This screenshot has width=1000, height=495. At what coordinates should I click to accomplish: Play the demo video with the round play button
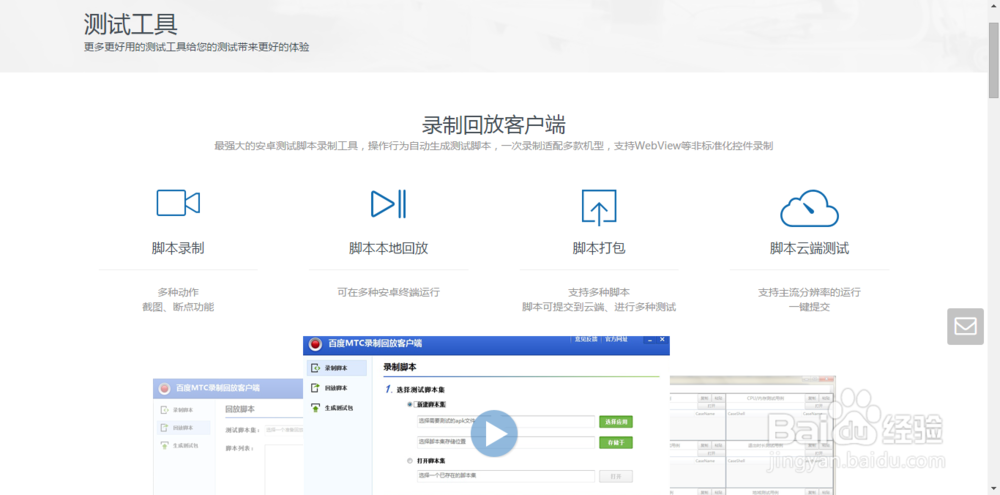(494, 434)
